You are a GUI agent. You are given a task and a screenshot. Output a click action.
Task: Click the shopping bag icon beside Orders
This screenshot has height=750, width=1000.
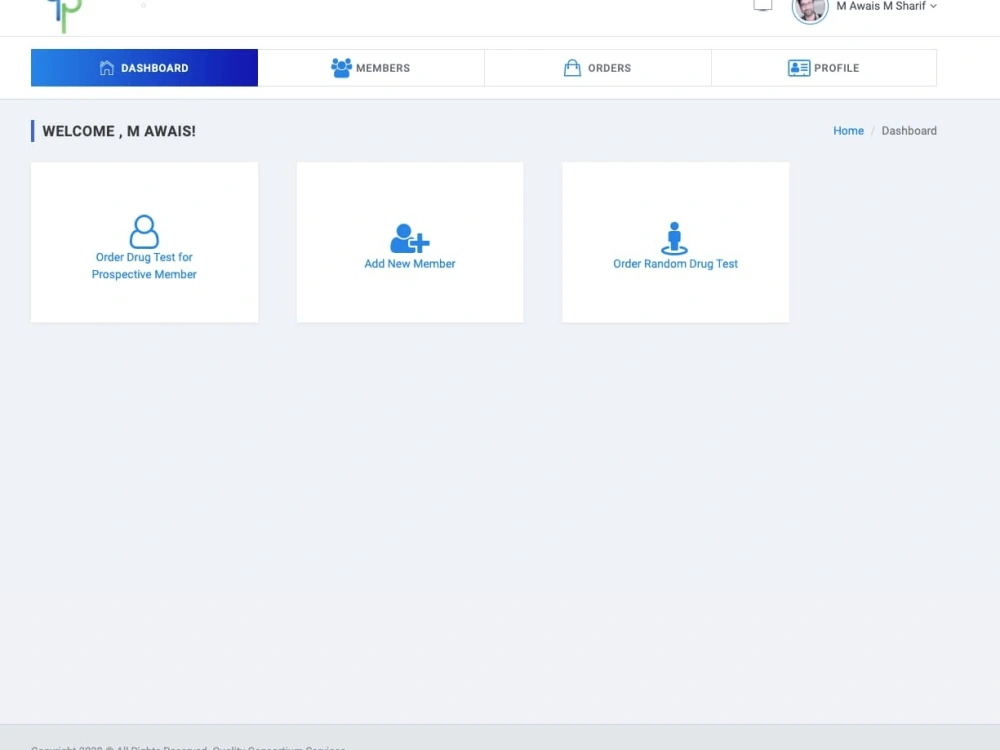pos(572,68)
